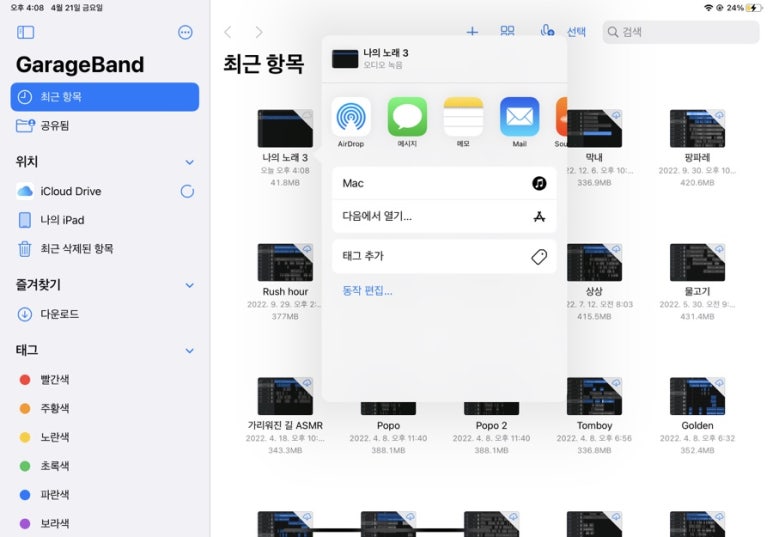Viewport: 773px width, 537px height.
Task: Open the sidebar more options ellipsis
Action: point(185,33)
